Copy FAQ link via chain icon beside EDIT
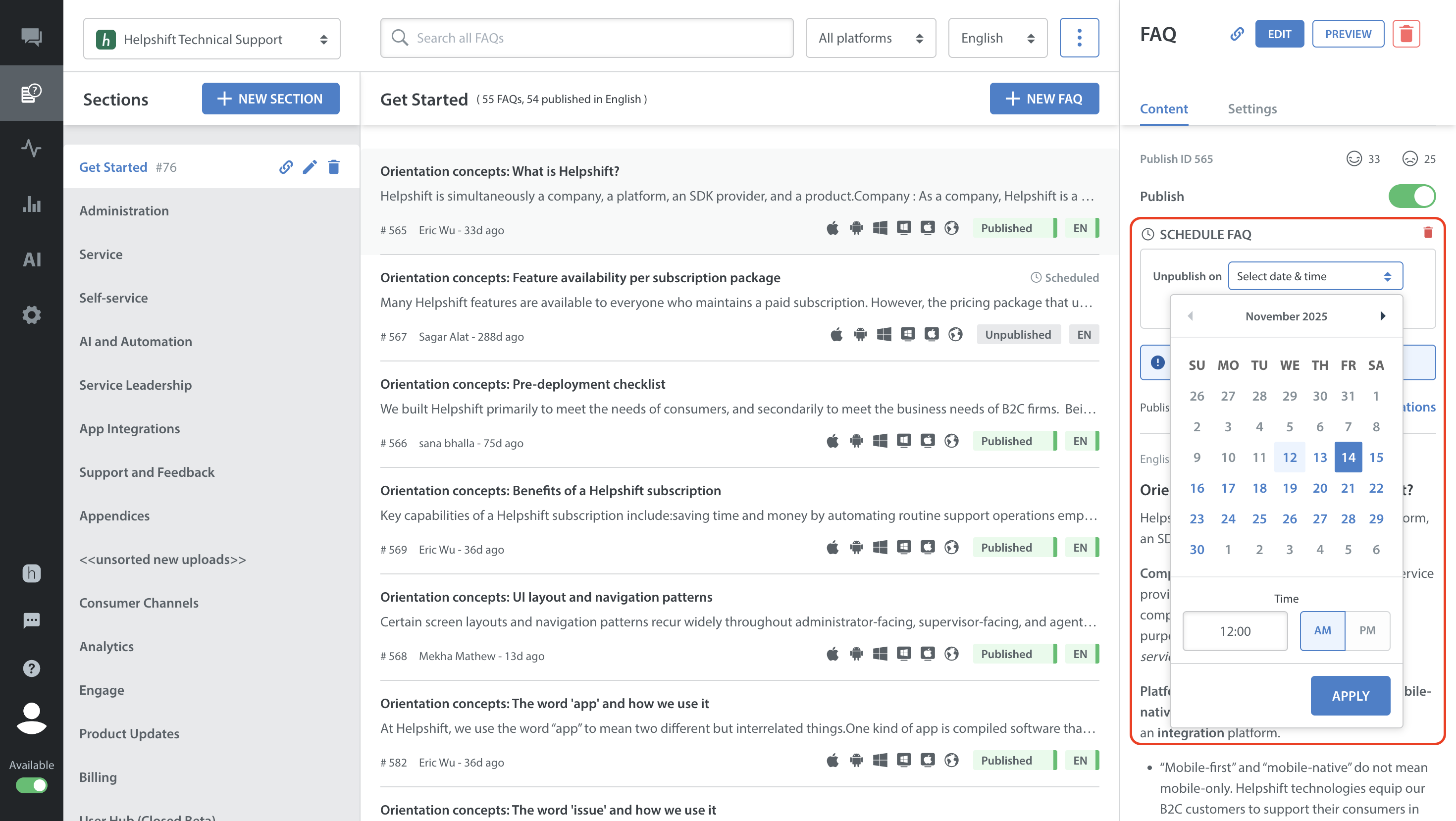Image resolution: width=1456 pixels, height=821 pixels. tap(1237, 35)
